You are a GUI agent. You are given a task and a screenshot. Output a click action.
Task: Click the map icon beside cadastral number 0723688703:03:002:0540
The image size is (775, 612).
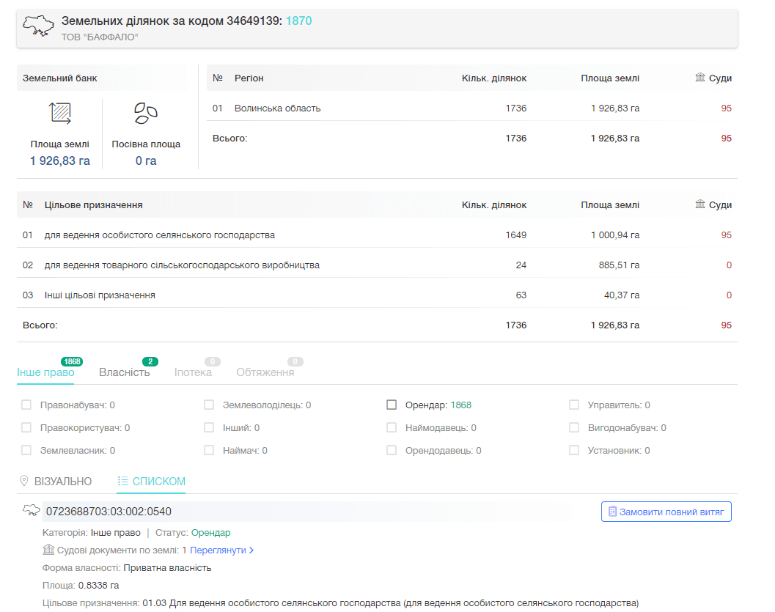coord(32,512)
